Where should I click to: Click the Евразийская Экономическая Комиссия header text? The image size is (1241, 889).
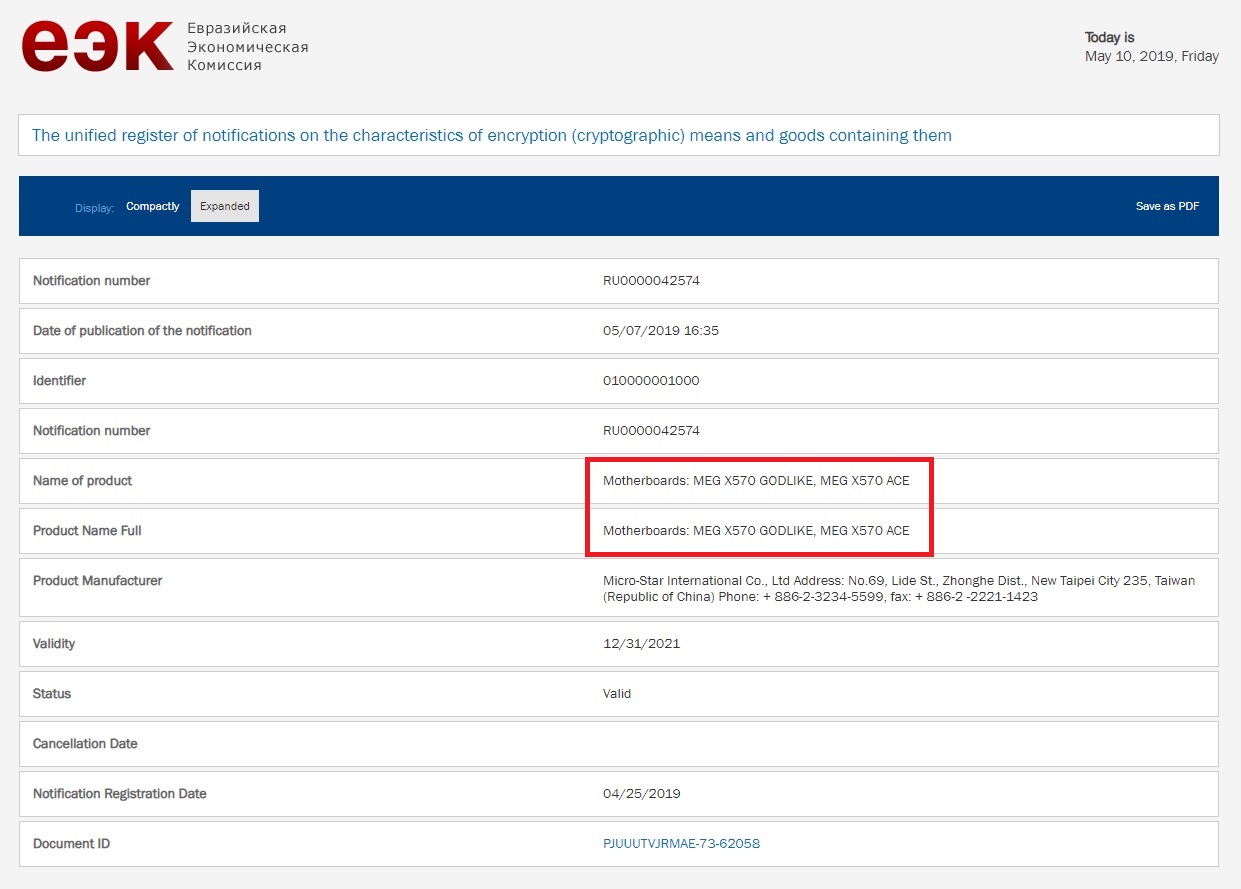[x=247, y=47]
